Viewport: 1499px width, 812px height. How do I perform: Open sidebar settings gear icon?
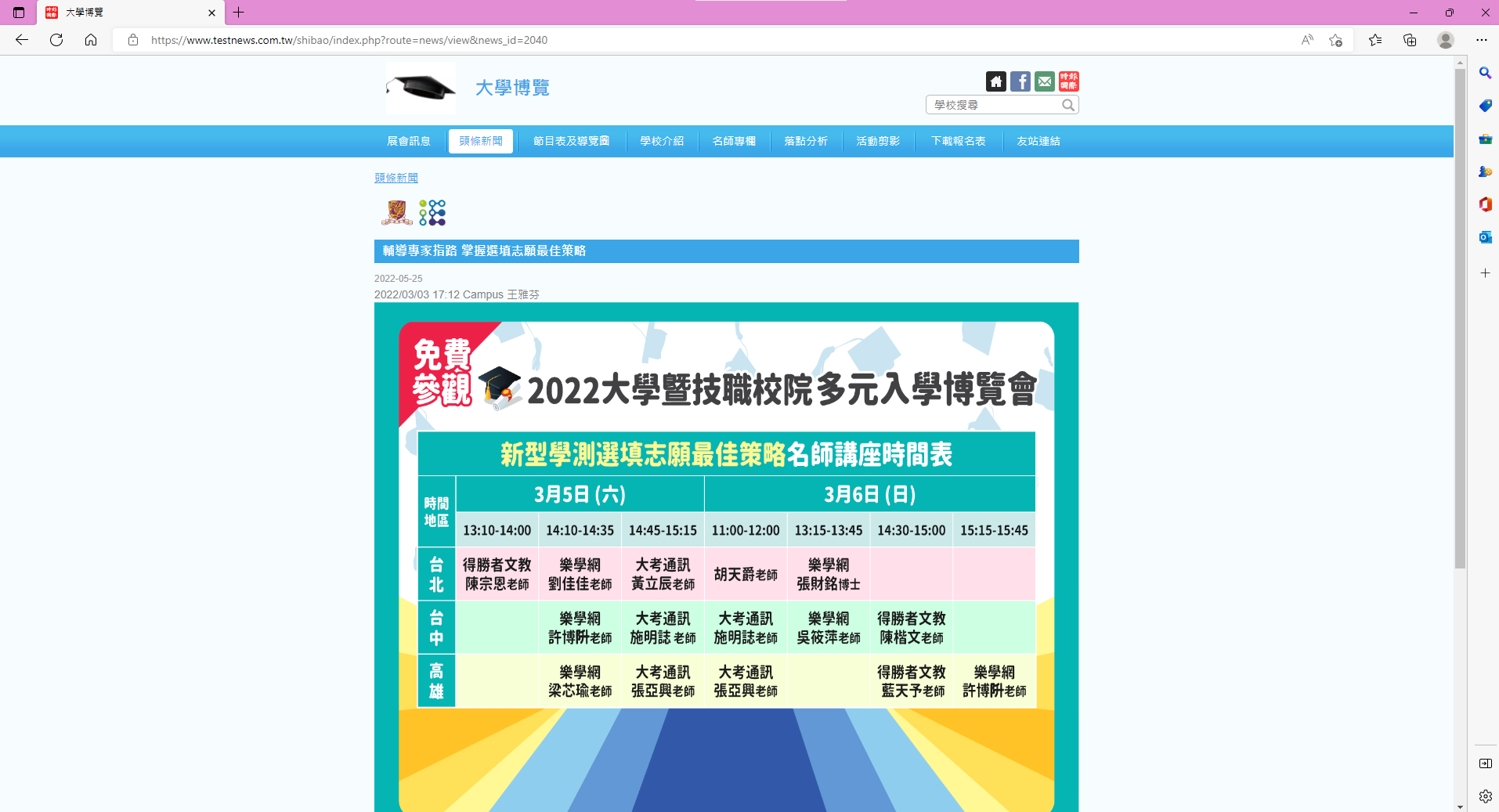point(1485,796)
